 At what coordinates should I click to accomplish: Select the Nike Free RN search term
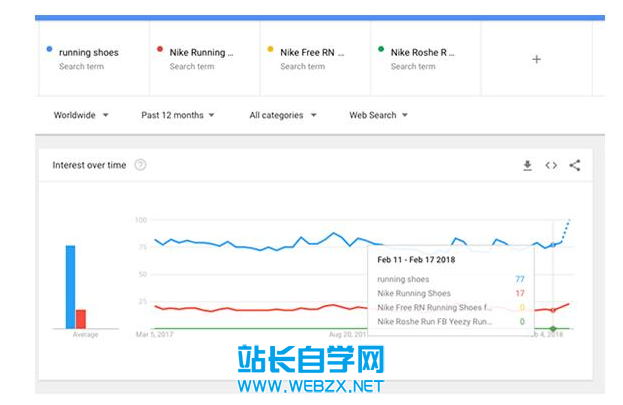coord(311,52)
